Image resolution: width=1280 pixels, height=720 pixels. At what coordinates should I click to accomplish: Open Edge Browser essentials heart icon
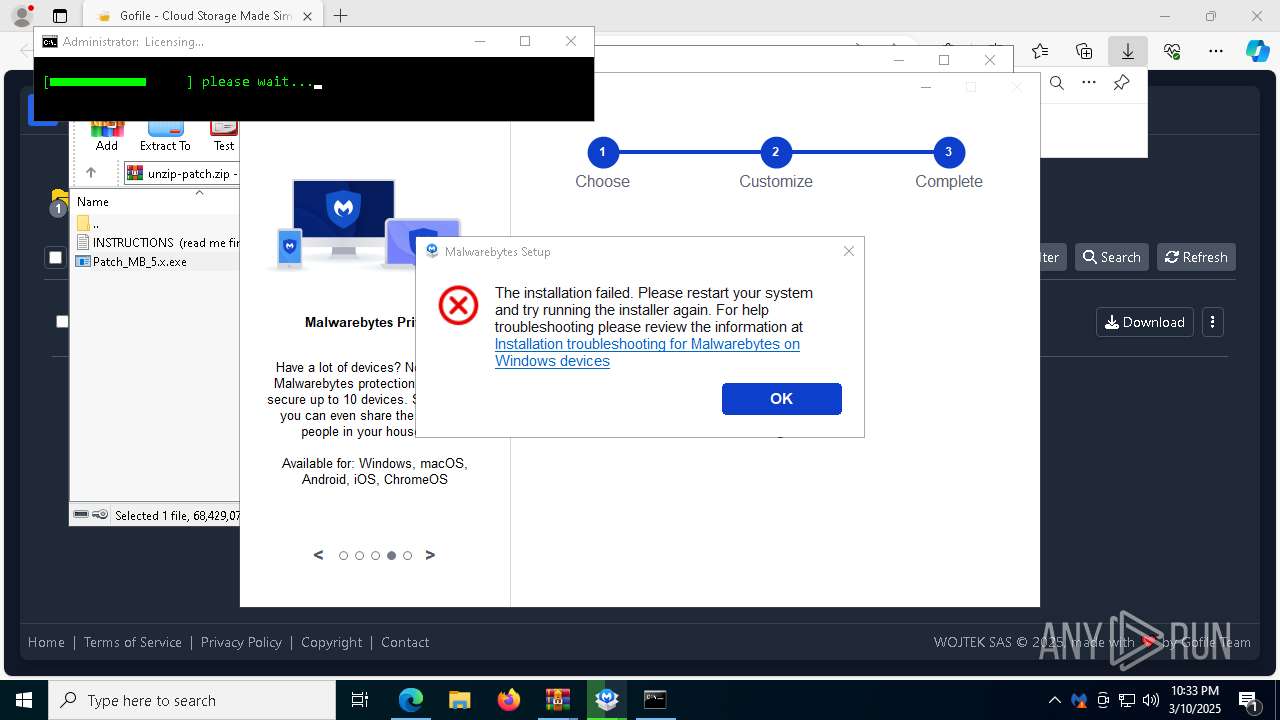(x=1172, y=51)
